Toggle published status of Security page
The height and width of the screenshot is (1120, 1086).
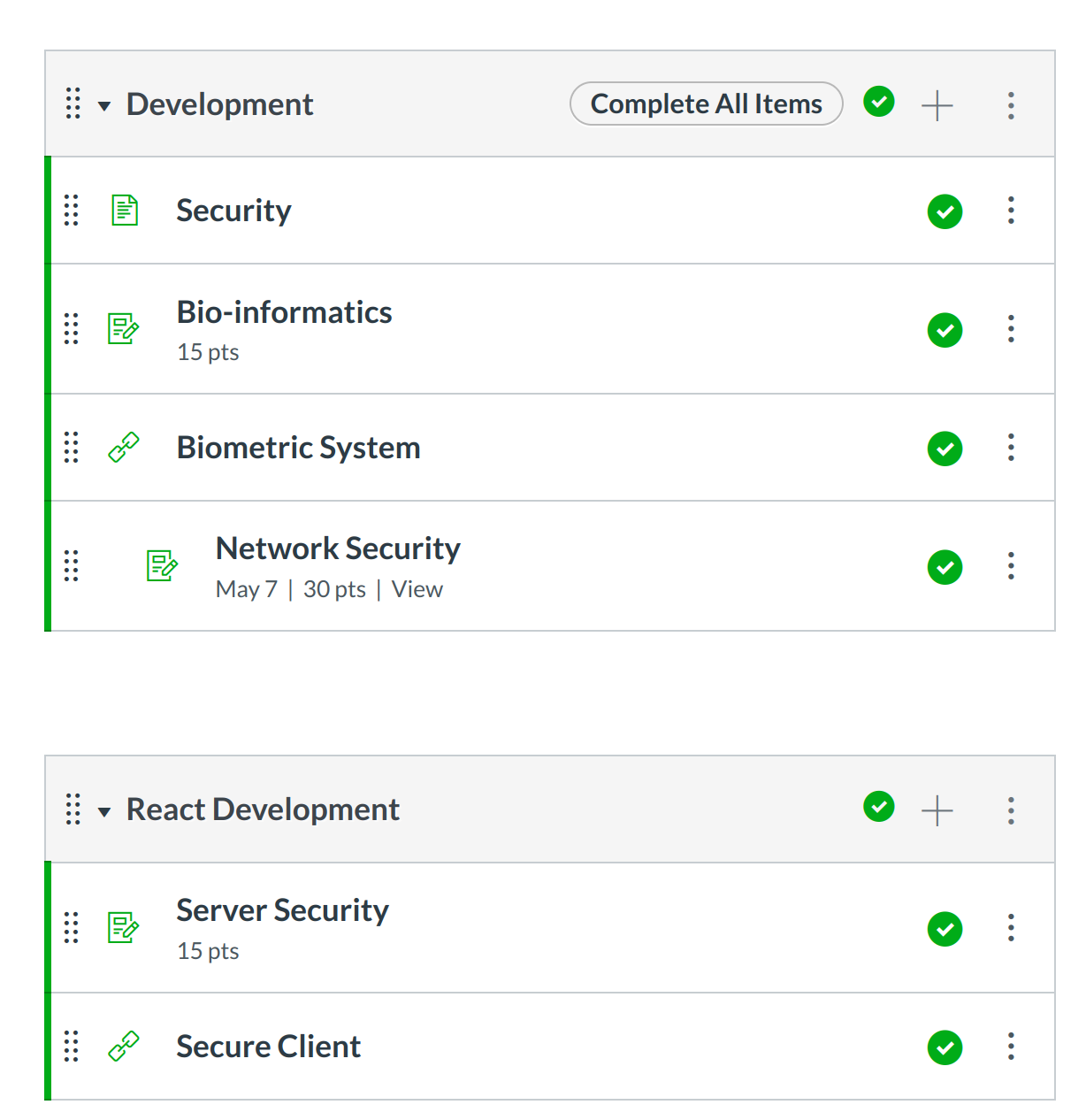[945, 211]
